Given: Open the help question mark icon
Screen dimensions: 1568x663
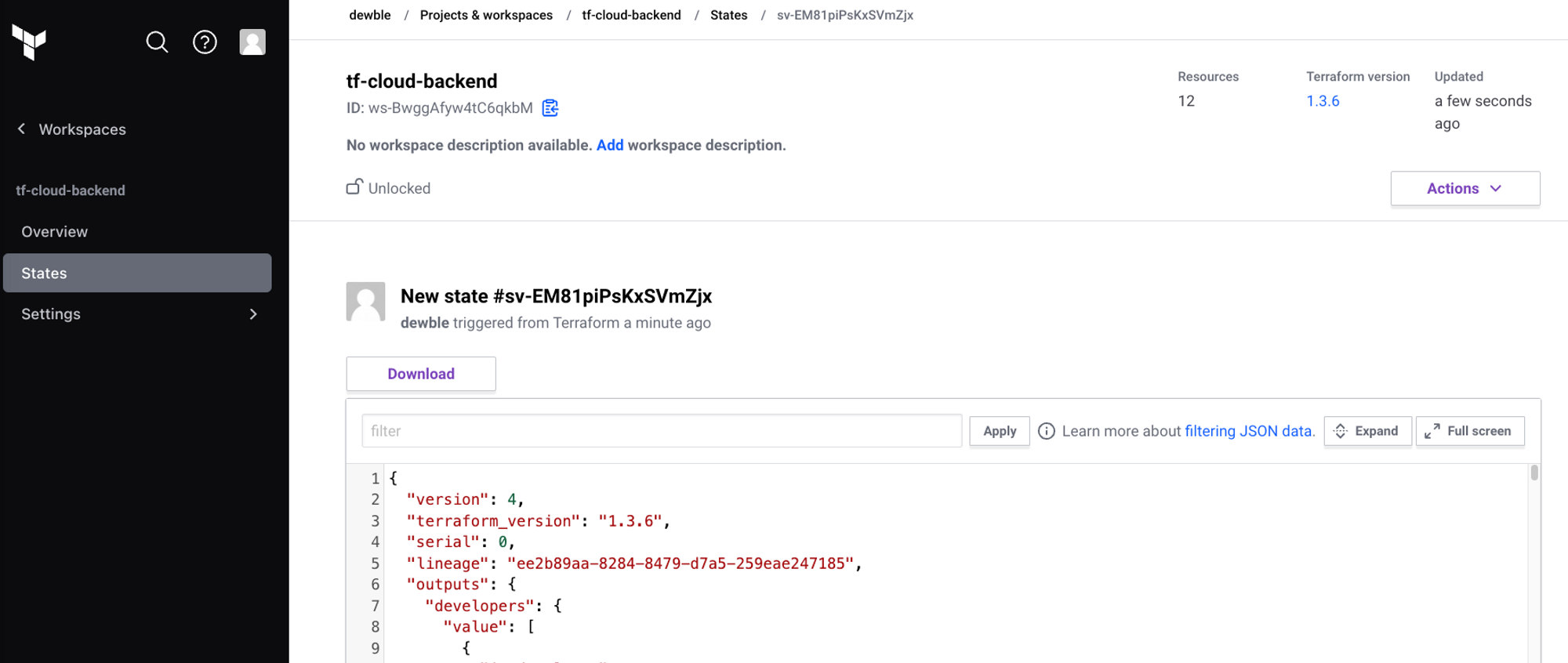Looking at the screenshot, I should [205, 42].
